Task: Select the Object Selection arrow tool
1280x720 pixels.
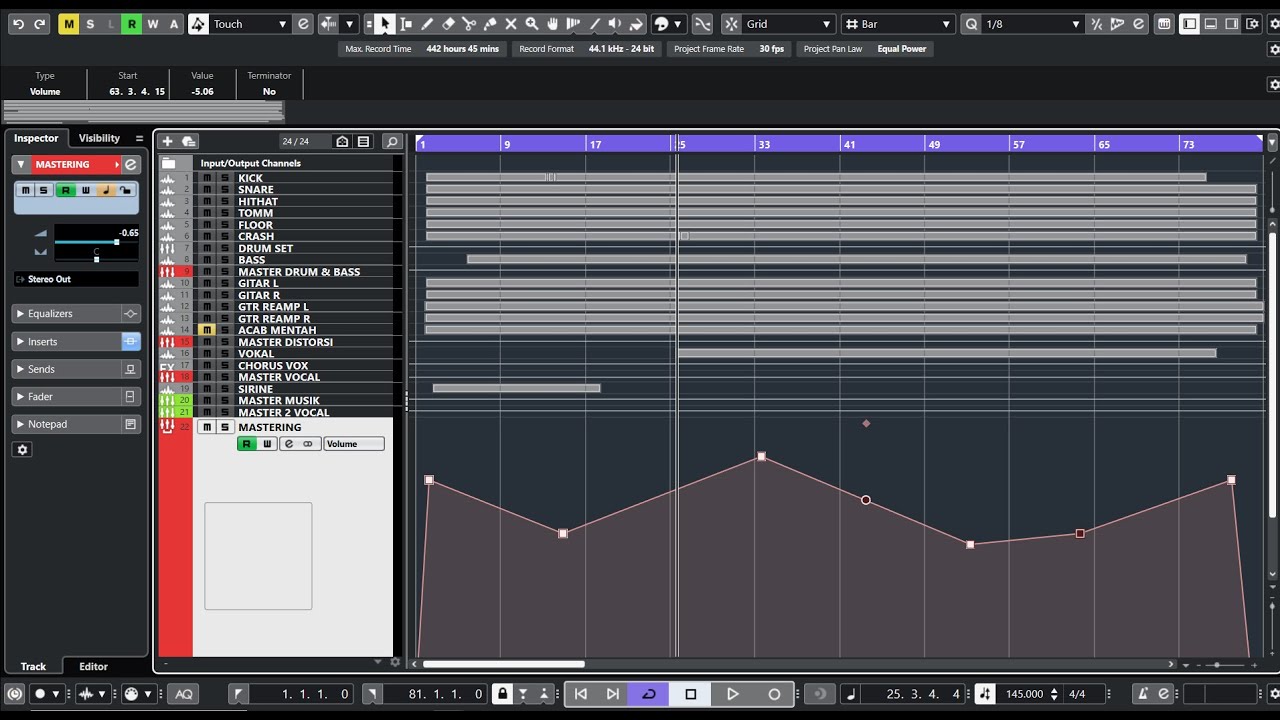Action: click(385, 24)
